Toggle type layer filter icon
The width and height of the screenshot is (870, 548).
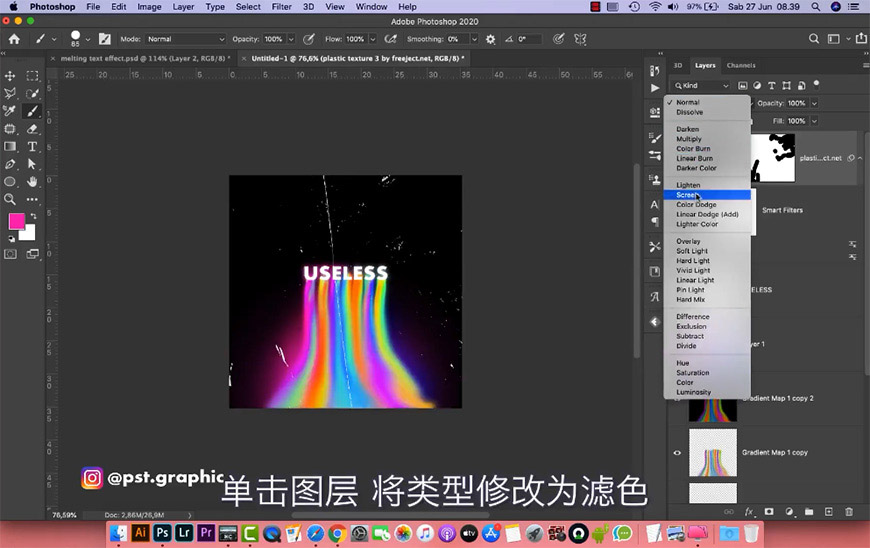click(772, 85)
